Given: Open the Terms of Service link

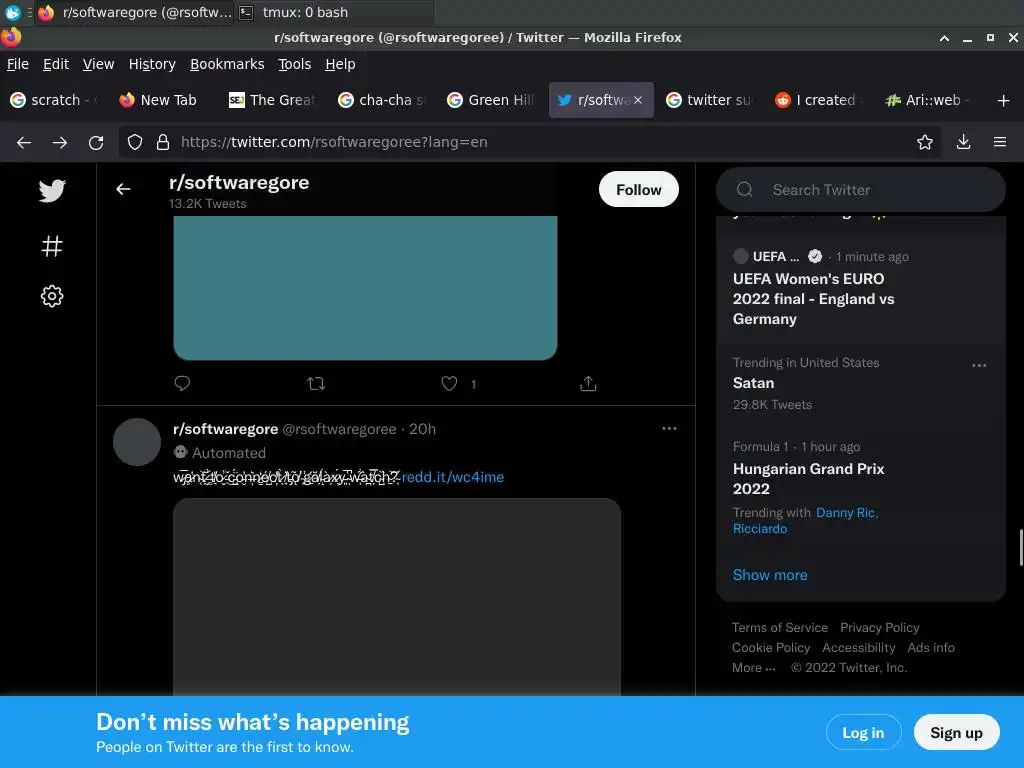Looking at the screenshot, I should [x=780, y=628].
